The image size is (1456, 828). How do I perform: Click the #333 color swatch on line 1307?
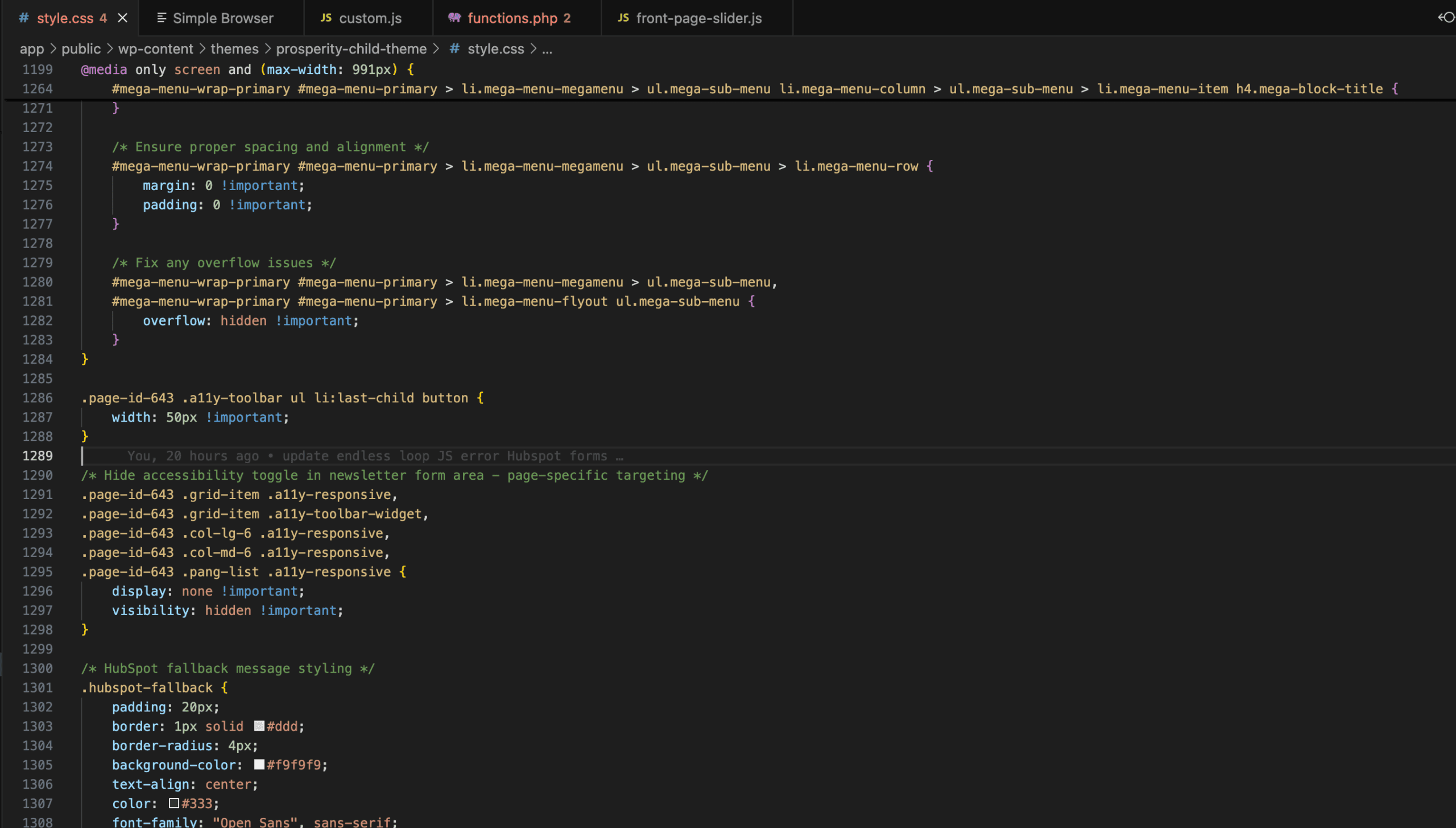click(x=174, y=803)
